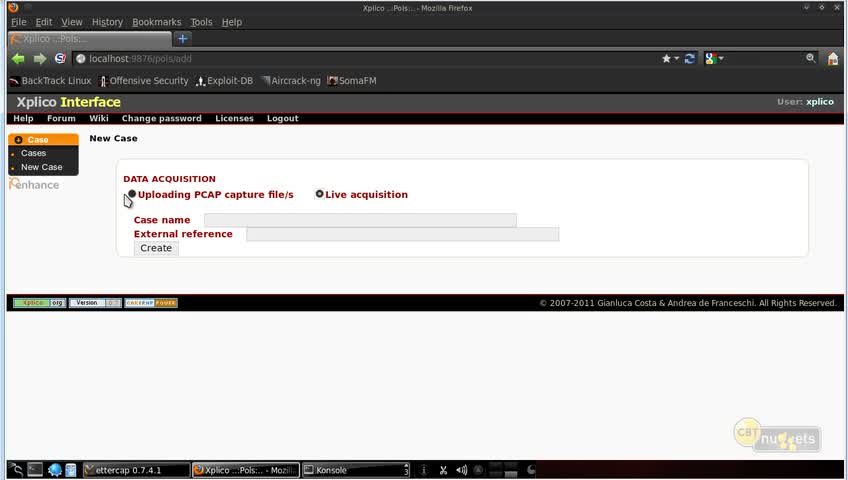Open SomaFM bookmark
The height and width of the screenshot is (480, 848).
coord(352,81)
